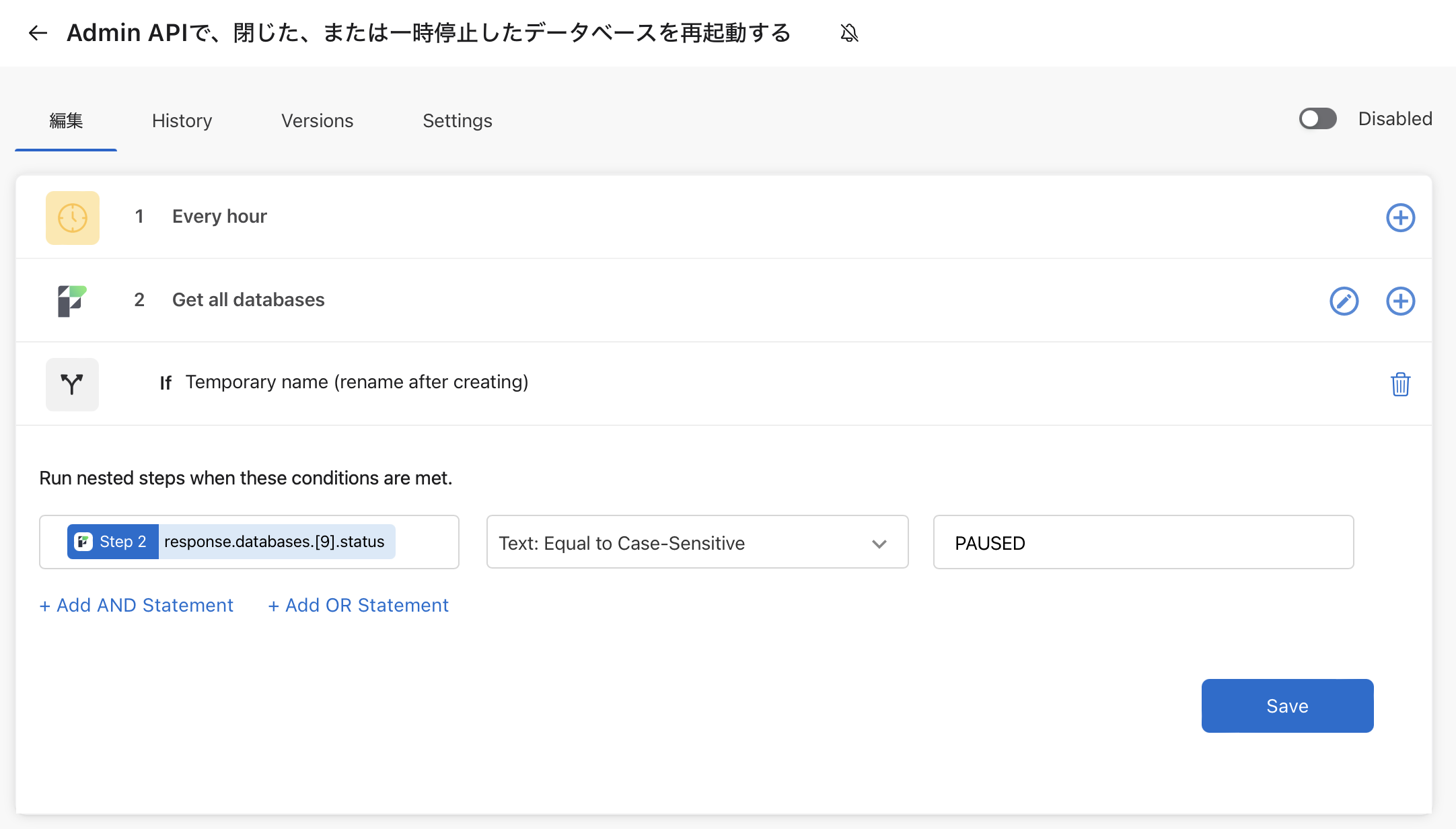Open the Text: Equal to Case-Sensitive dropdown
The height and width of the screenshot is (829, 1456).
(697, 542)
